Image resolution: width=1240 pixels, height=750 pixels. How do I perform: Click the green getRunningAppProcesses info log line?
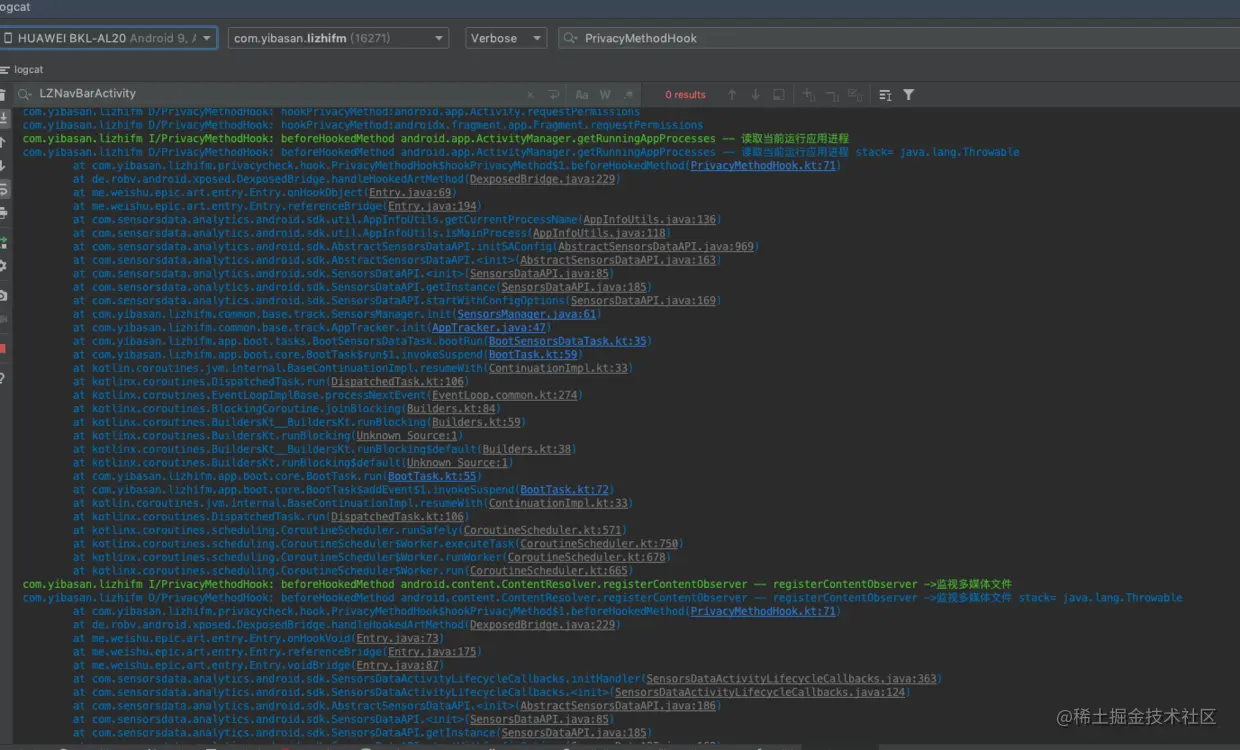[x=435, y=138]
